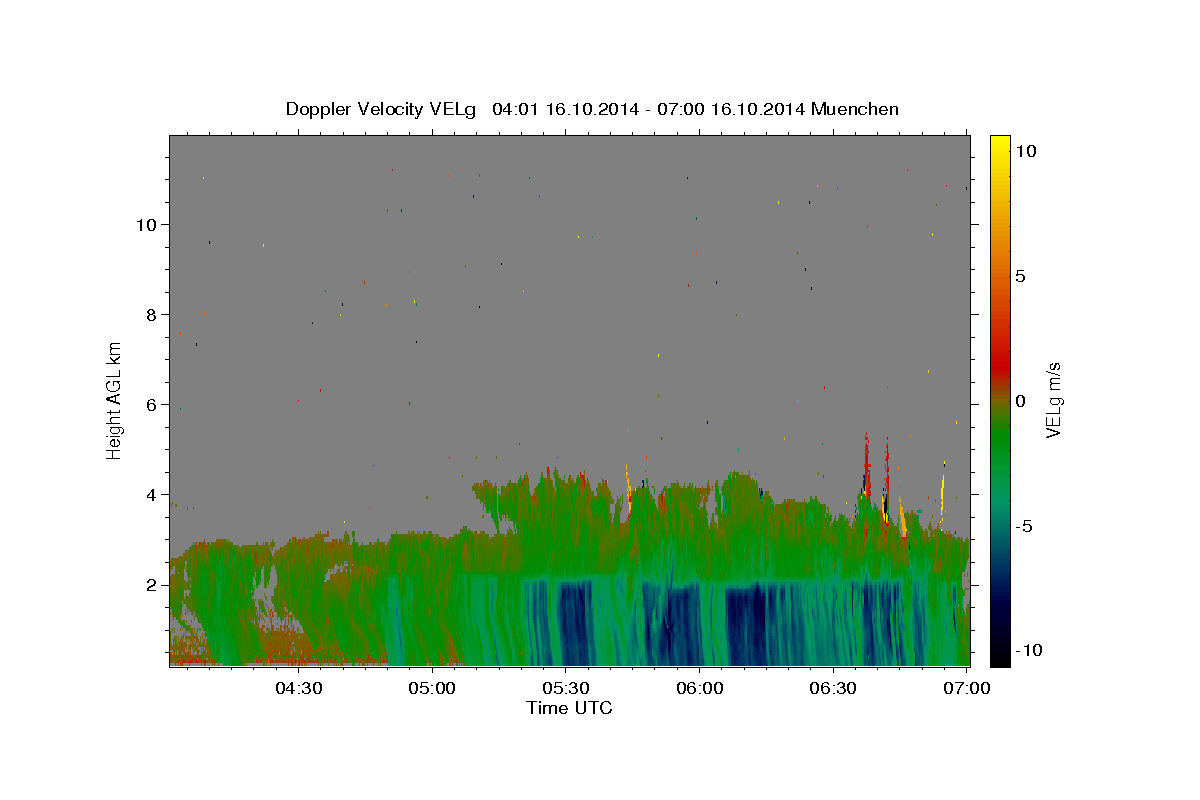The width and height of the screenshot is (1200, 800).
Task: Click the 'Time UTC' axis label
Action: (569, 708)
